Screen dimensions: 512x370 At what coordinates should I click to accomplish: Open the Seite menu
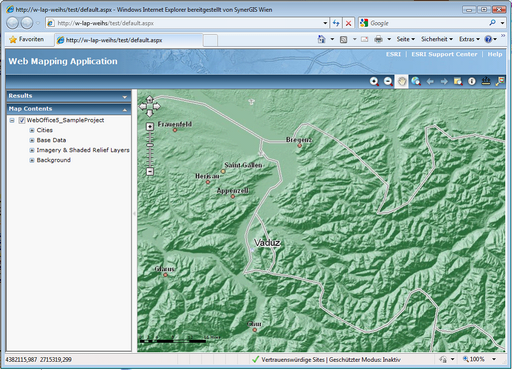click(x=406, y=39)
